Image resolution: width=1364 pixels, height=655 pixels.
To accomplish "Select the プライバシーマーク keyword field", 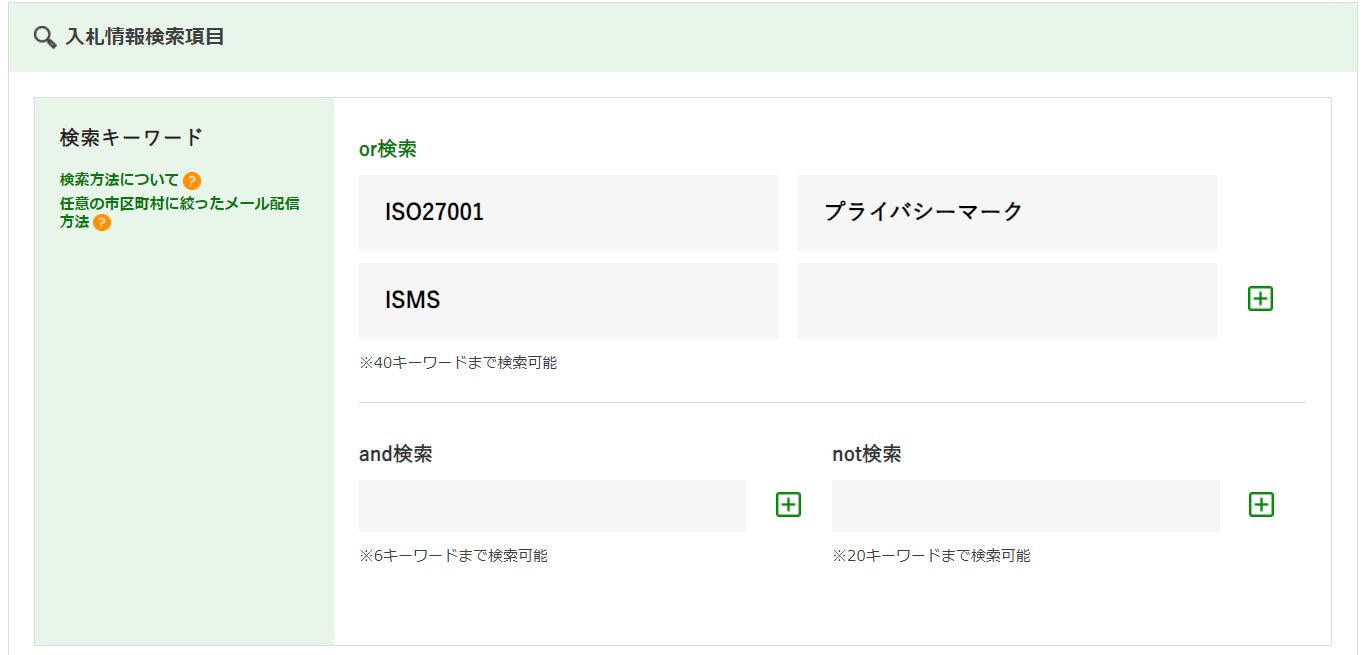I will (x=1006, y=213).
